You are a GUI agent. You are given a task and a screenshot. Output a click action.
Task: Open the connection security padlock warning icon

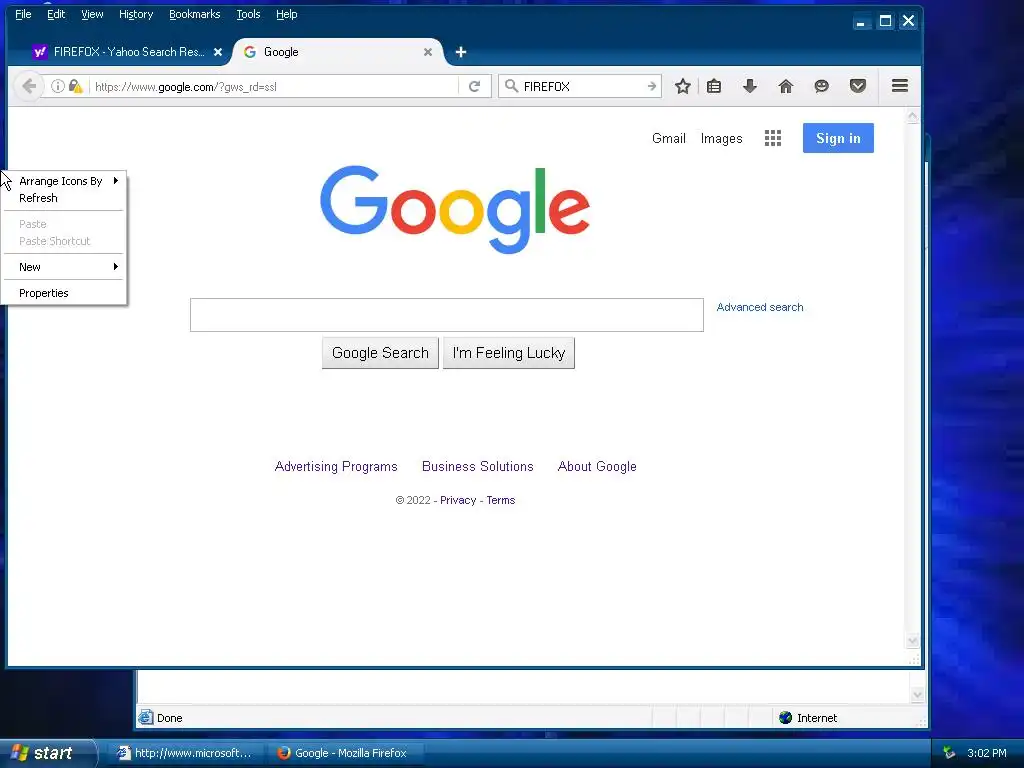[76, 86]
